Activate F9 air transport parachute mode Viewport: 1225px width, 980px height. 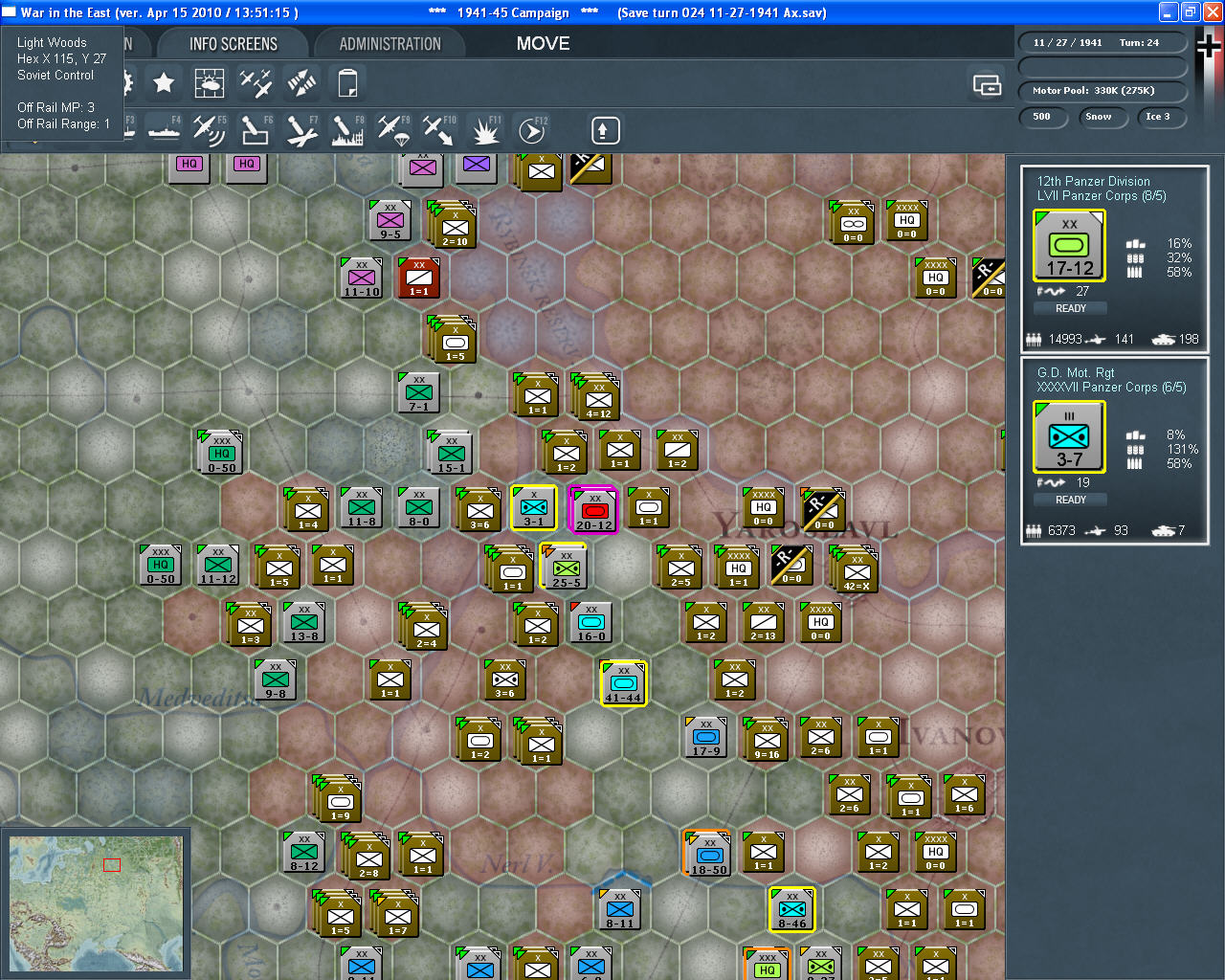[x=393, y=130]
